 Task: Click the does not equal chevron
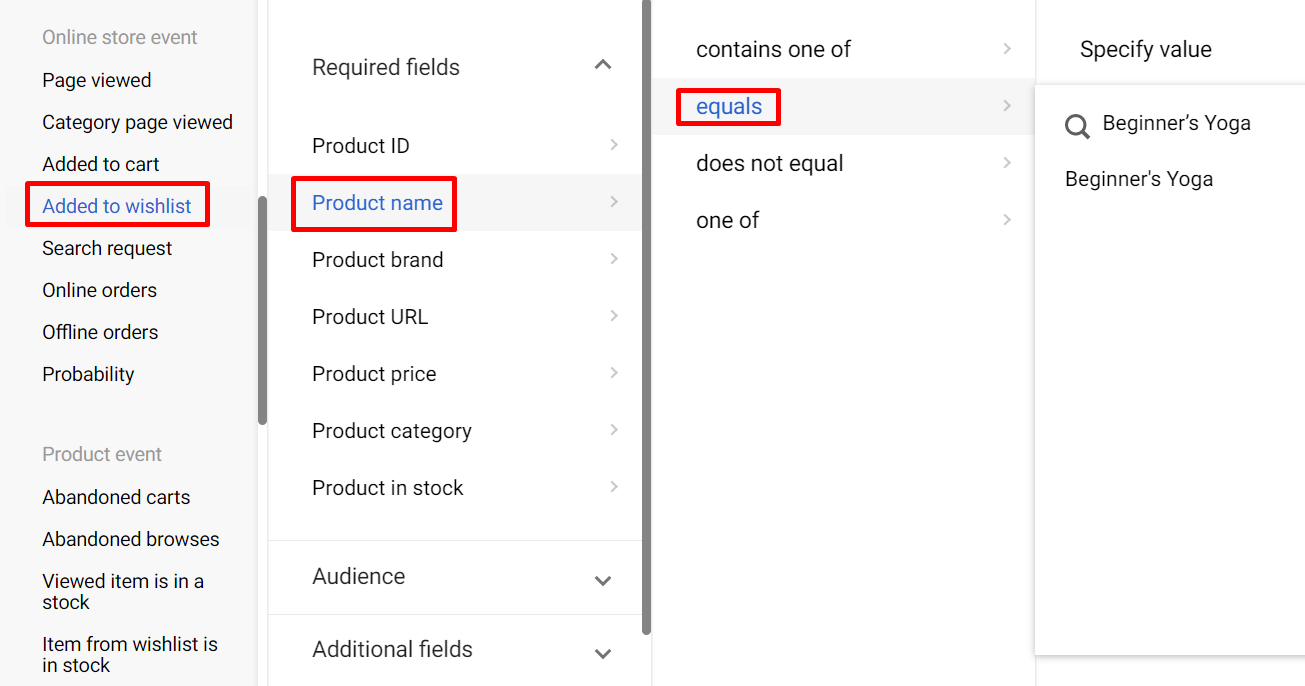click(1007, 163)
